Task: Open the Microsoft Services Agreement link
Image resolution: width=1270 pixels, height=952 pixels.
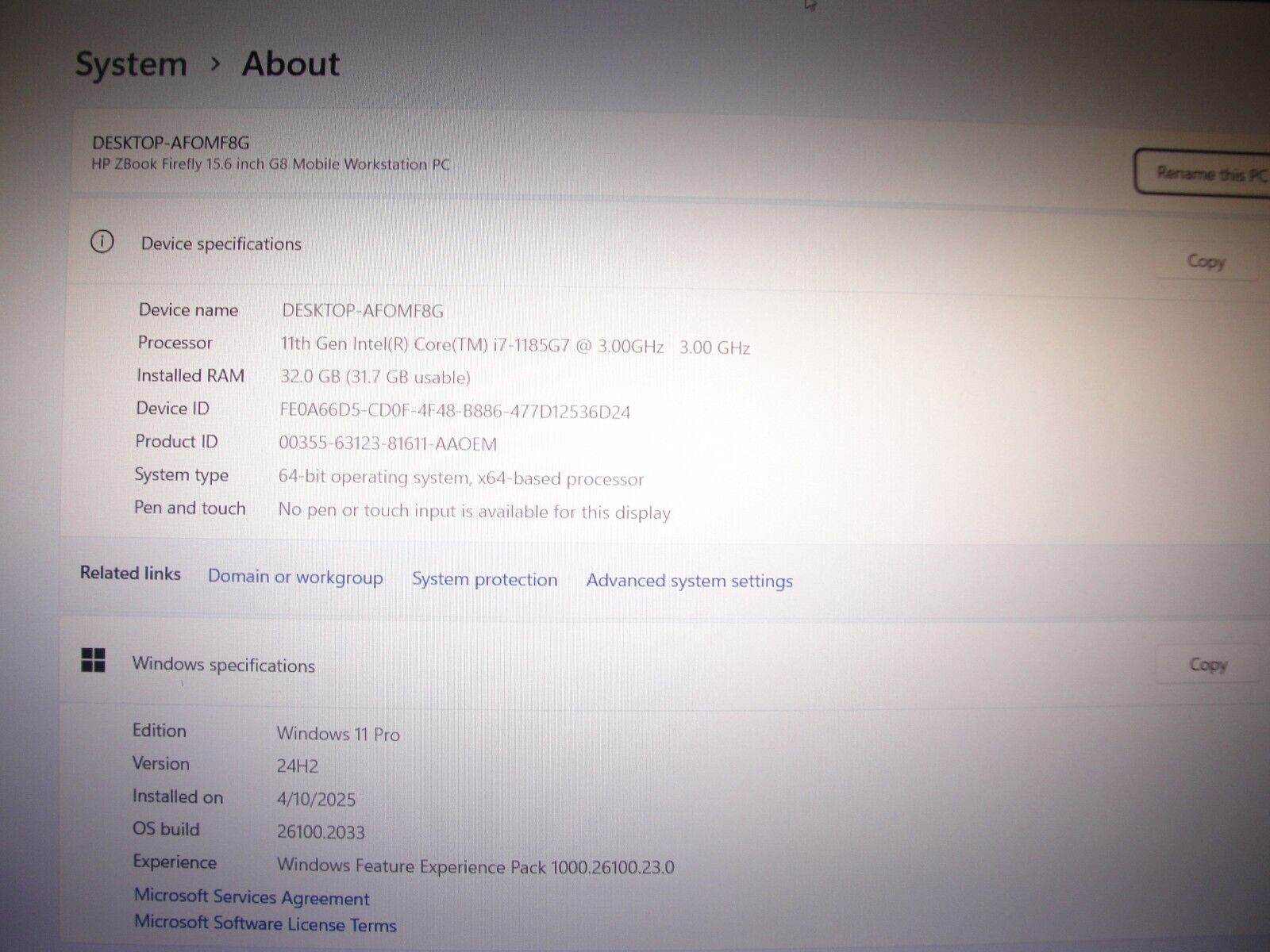Action: (x=251, y=897)
